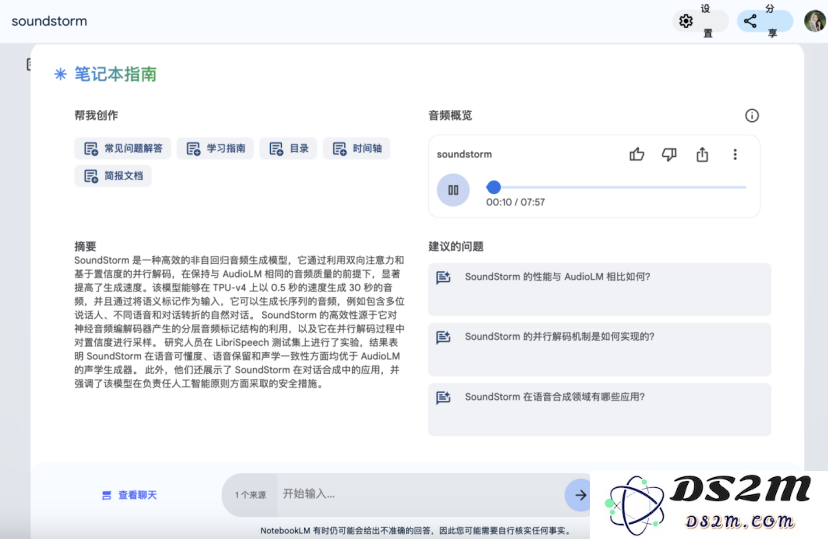Open more options for the audio overview

click(x=735, y=154)
